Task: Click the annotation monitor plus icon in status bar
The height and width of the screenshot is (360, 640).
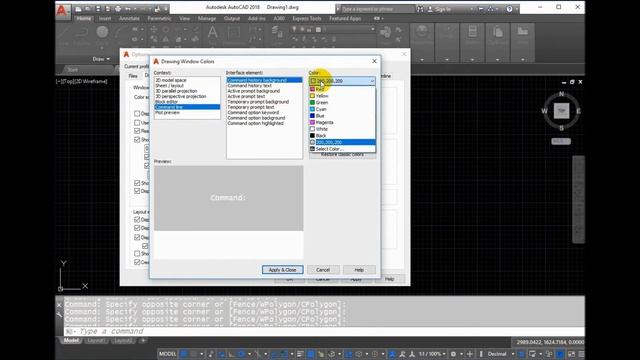Action: point(470,354)
